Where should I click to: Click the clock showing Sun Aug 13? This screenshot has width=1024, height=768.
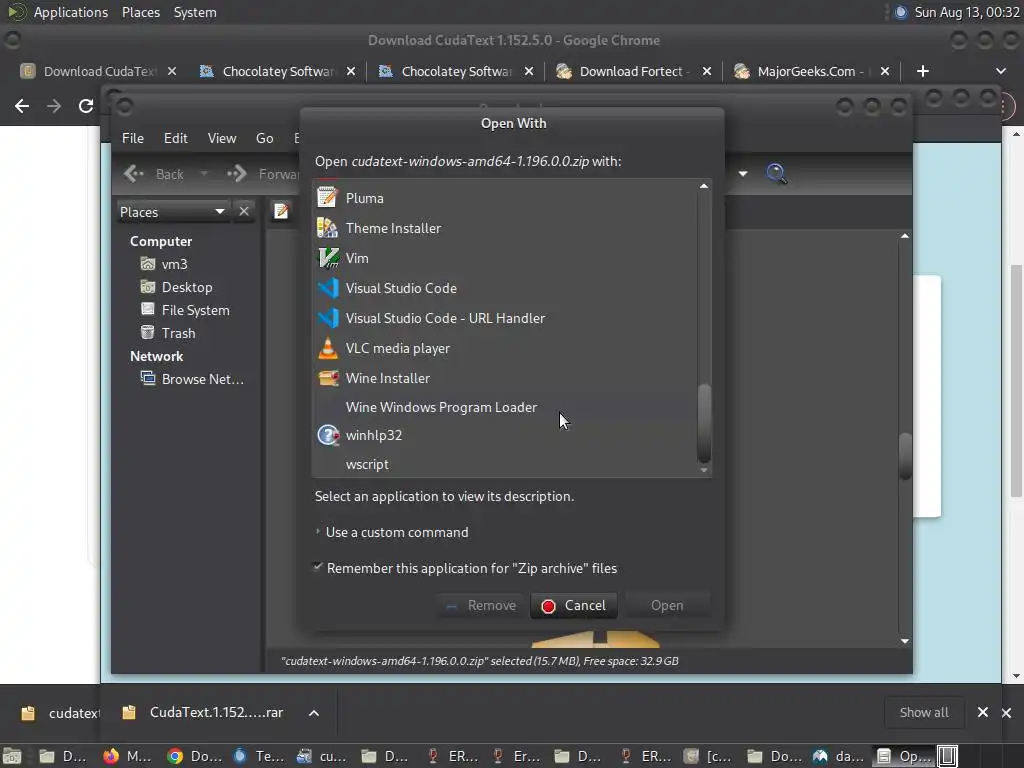[x=967, y=12]
